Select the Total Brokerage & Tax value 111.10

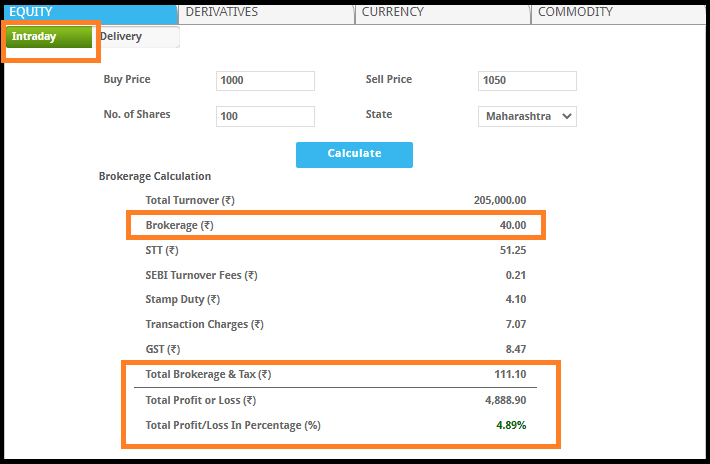point(509,375)
